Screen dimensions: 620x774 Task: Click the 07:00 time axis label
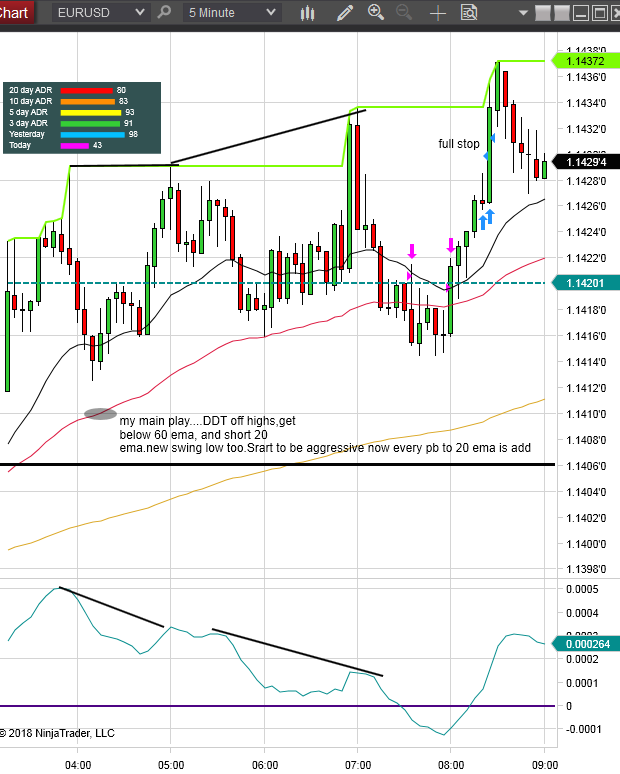point(357,765)
